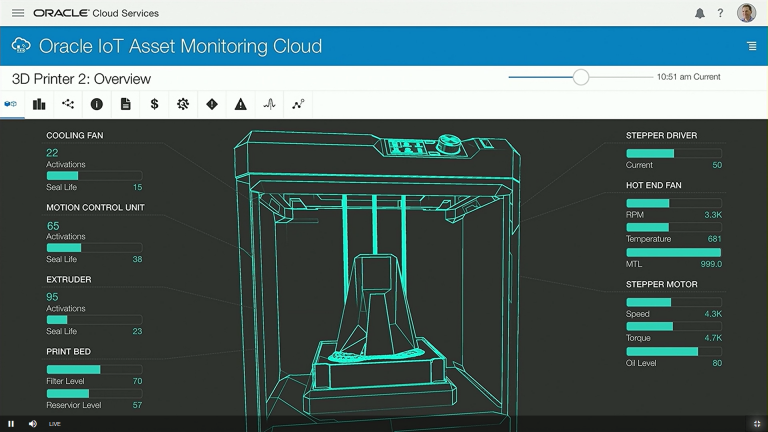The width and height of the screenshot is (768, 432).
Task: Click the Extruder activations value 95
Action: coord(52,297)
